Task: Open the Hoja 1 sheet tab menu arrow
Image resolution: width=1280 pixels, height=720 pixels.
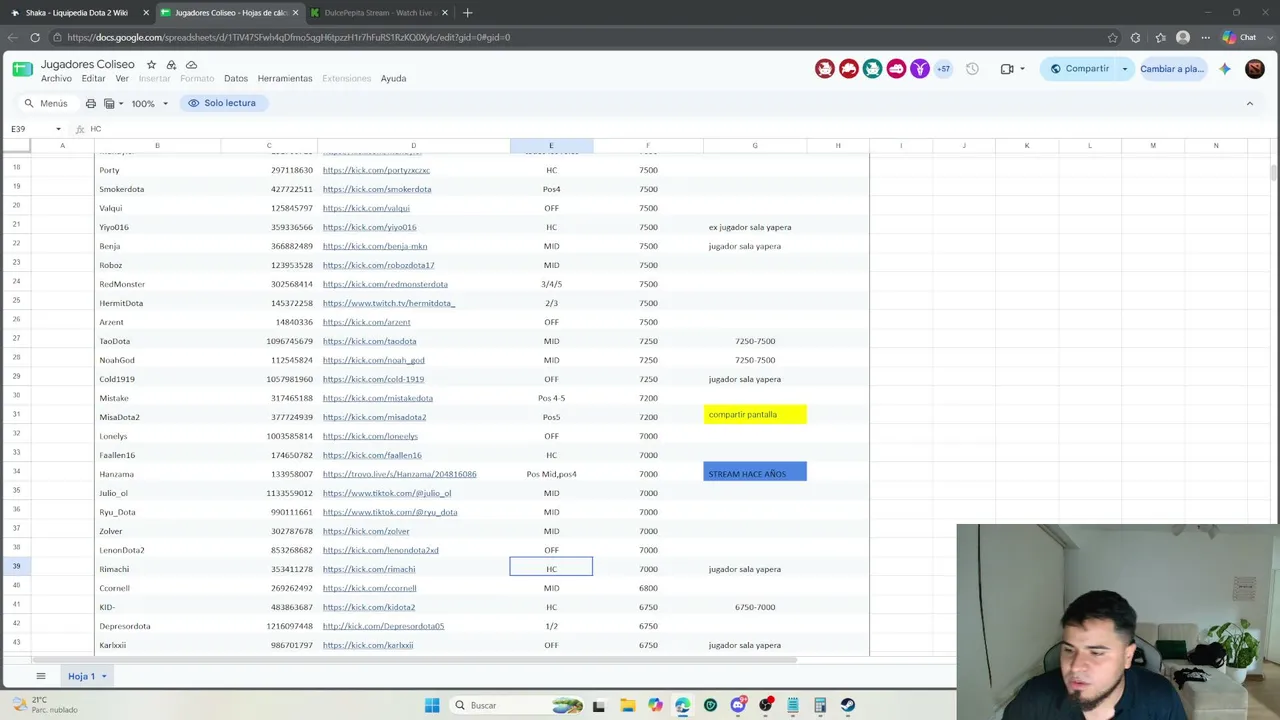Action: 103,677
